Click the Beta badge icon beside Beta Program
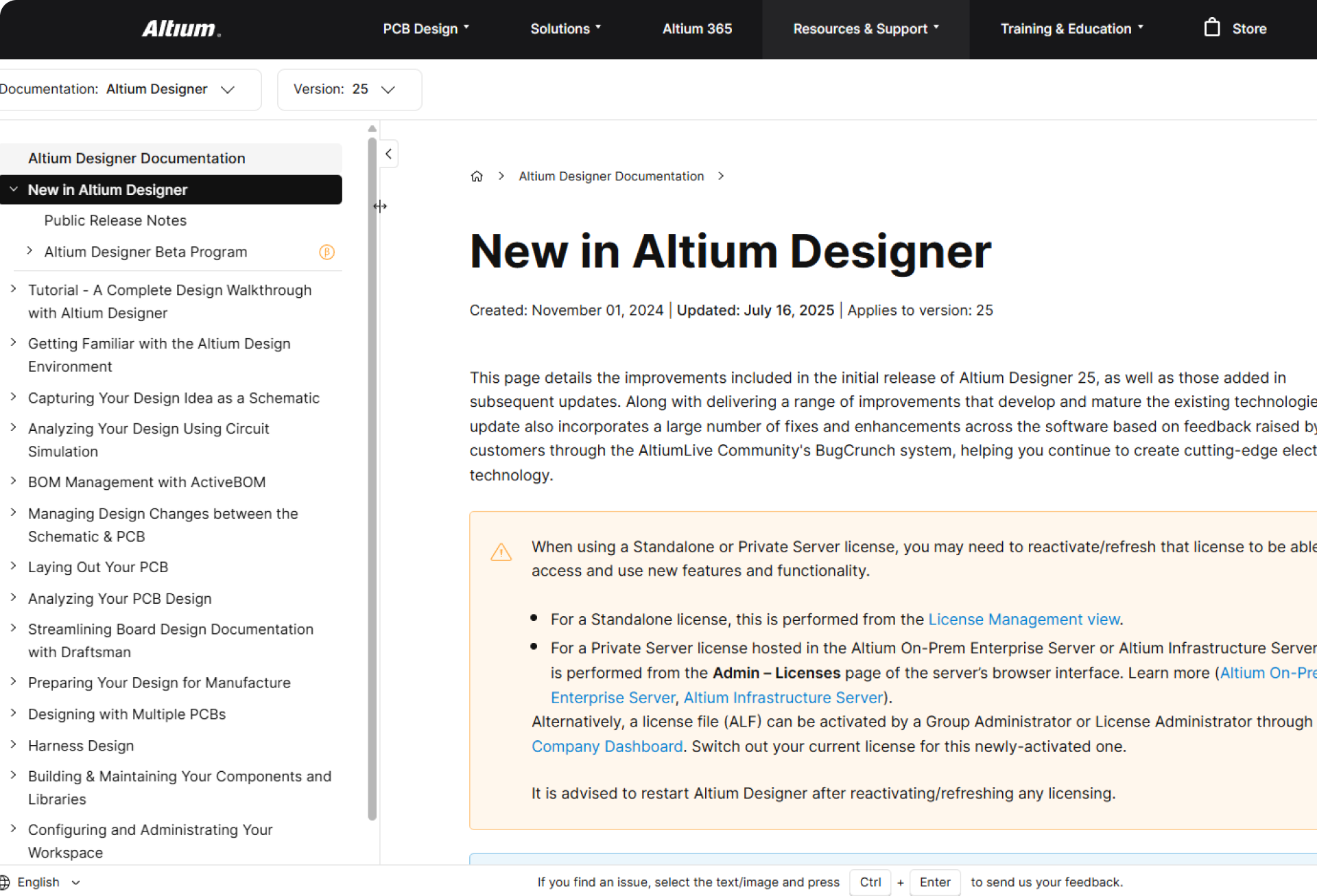 coord(327,252)
